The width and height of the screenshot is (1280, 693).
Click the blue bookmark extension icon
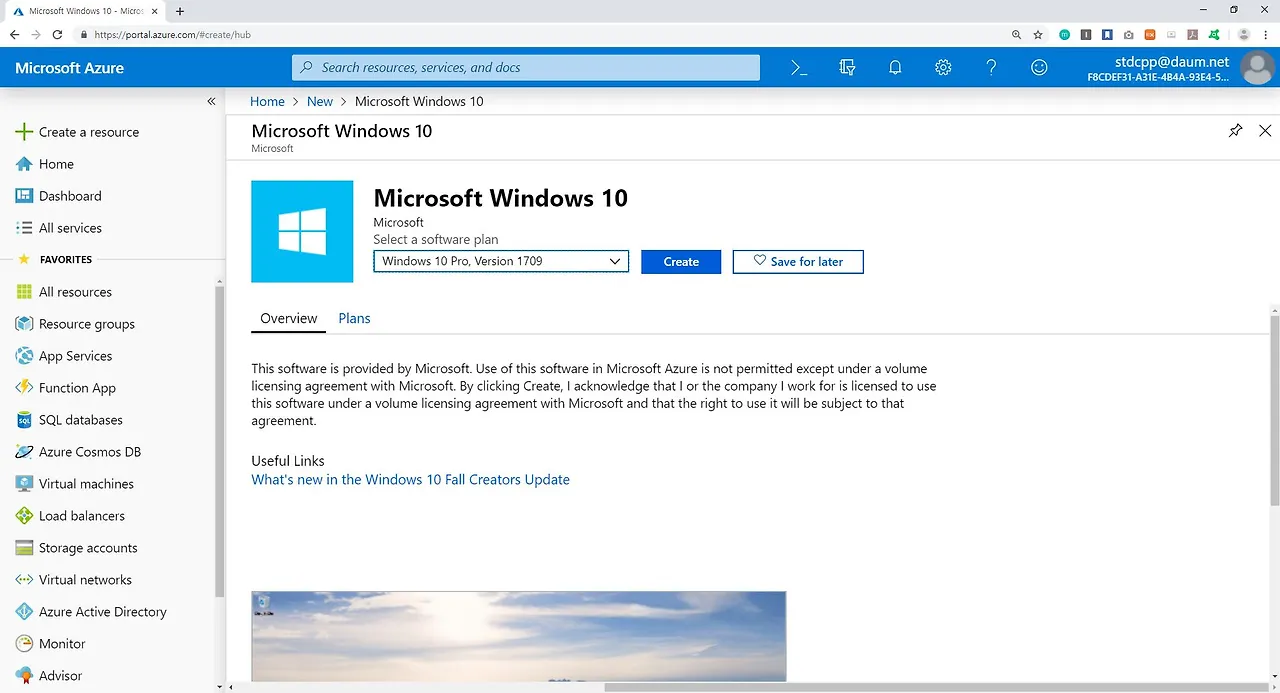point(1107,34)
